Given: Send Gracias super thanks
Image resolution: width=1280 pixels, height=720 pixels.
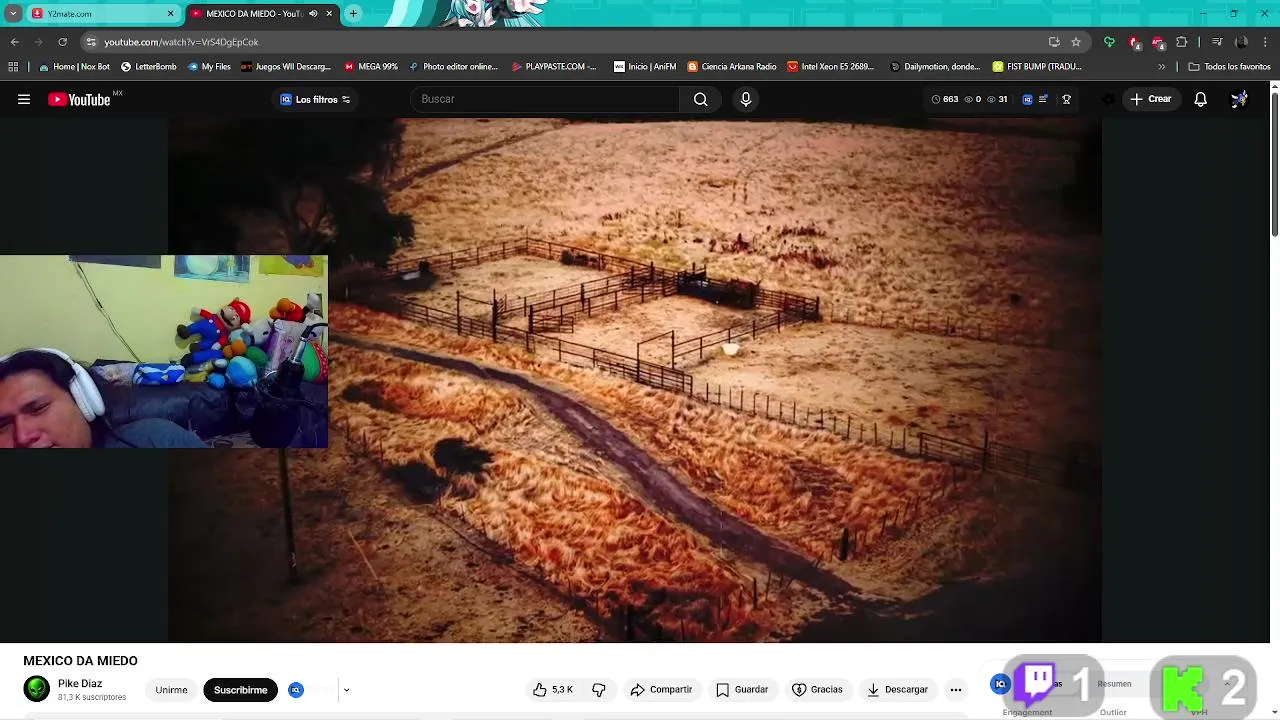Looking at the screenshot, I should coord(817,690).
